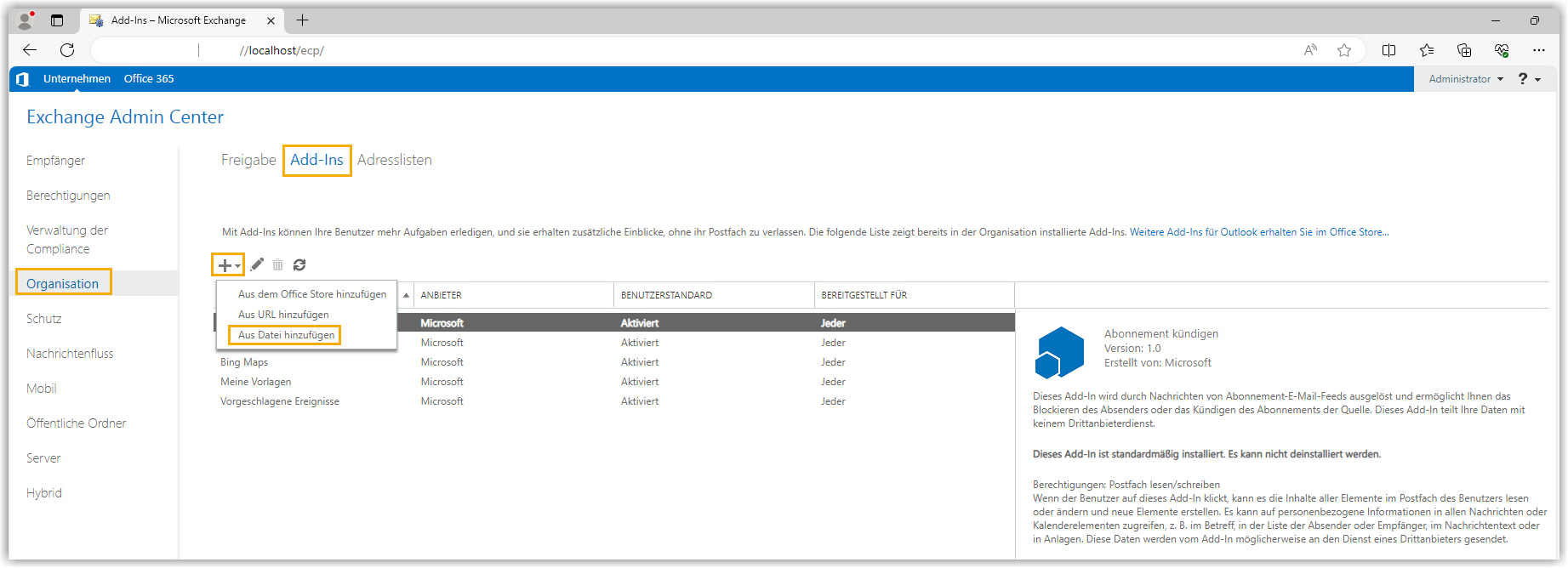Open Verwaltung der Compliance section

(67, 240)
